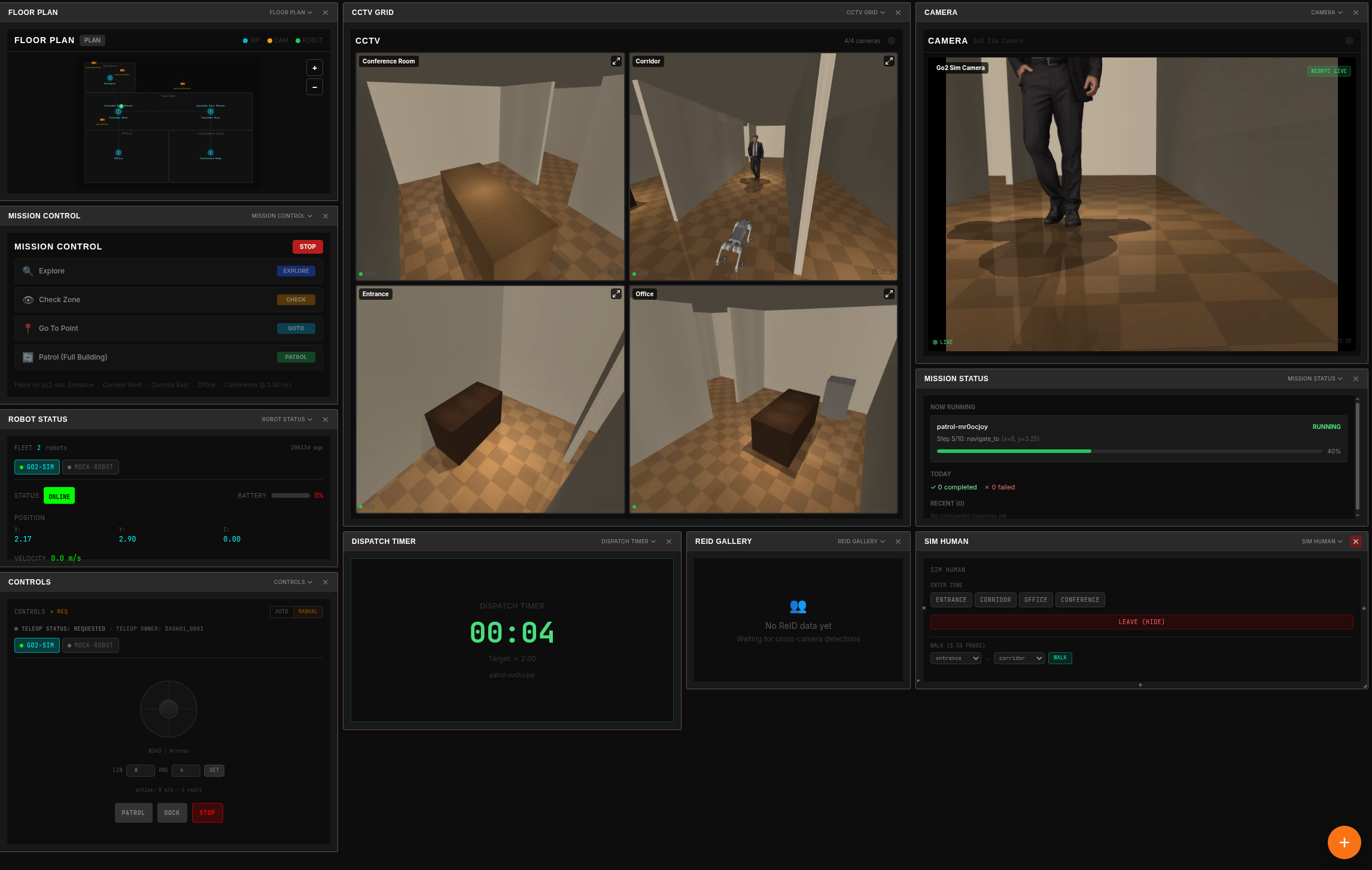Open Camera panel settings gear
The width and height of the screenshot is (1372, 870).
tap(1349, 41)
